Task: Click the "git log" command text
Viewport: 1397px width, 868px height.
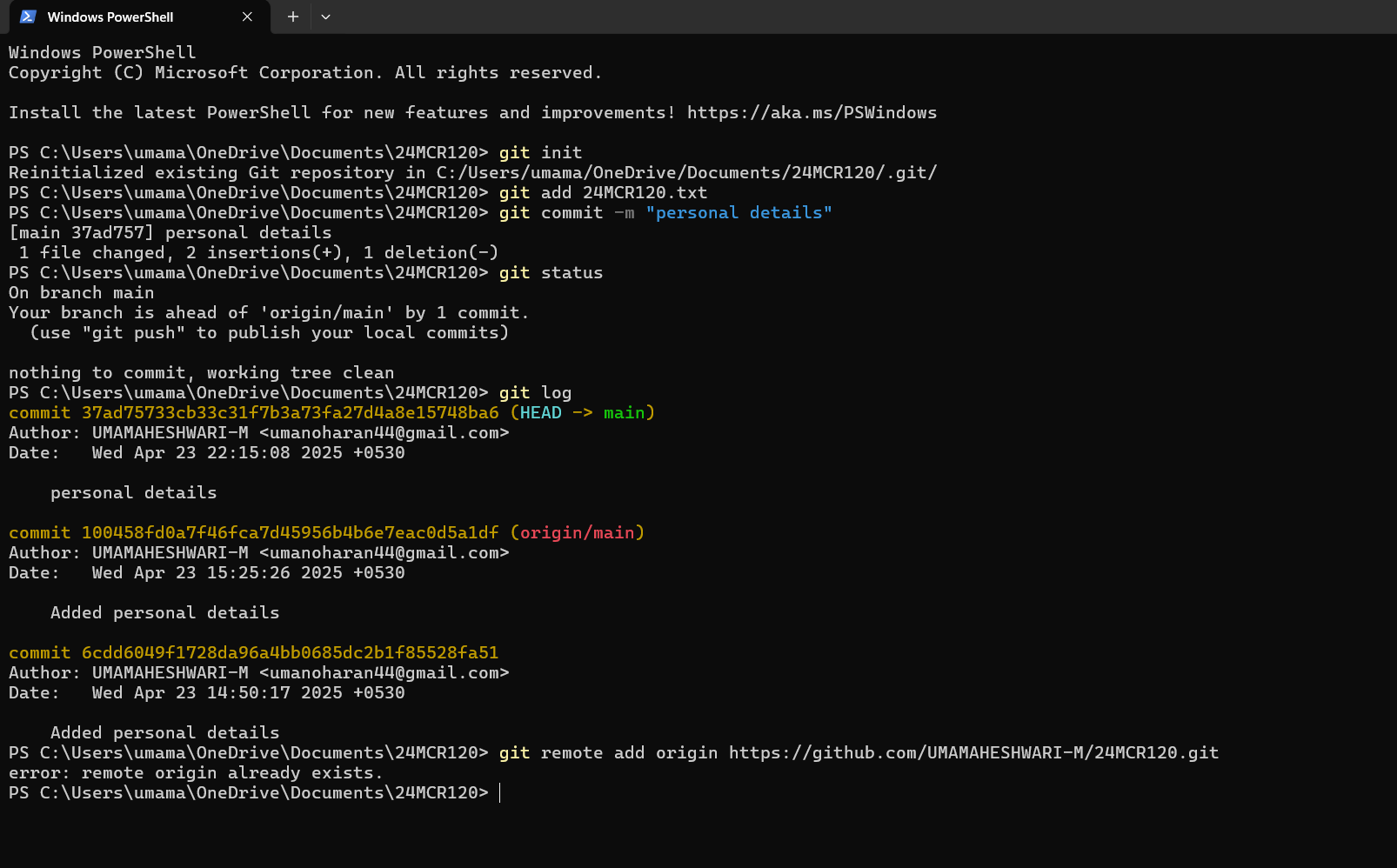Action: 536,393
